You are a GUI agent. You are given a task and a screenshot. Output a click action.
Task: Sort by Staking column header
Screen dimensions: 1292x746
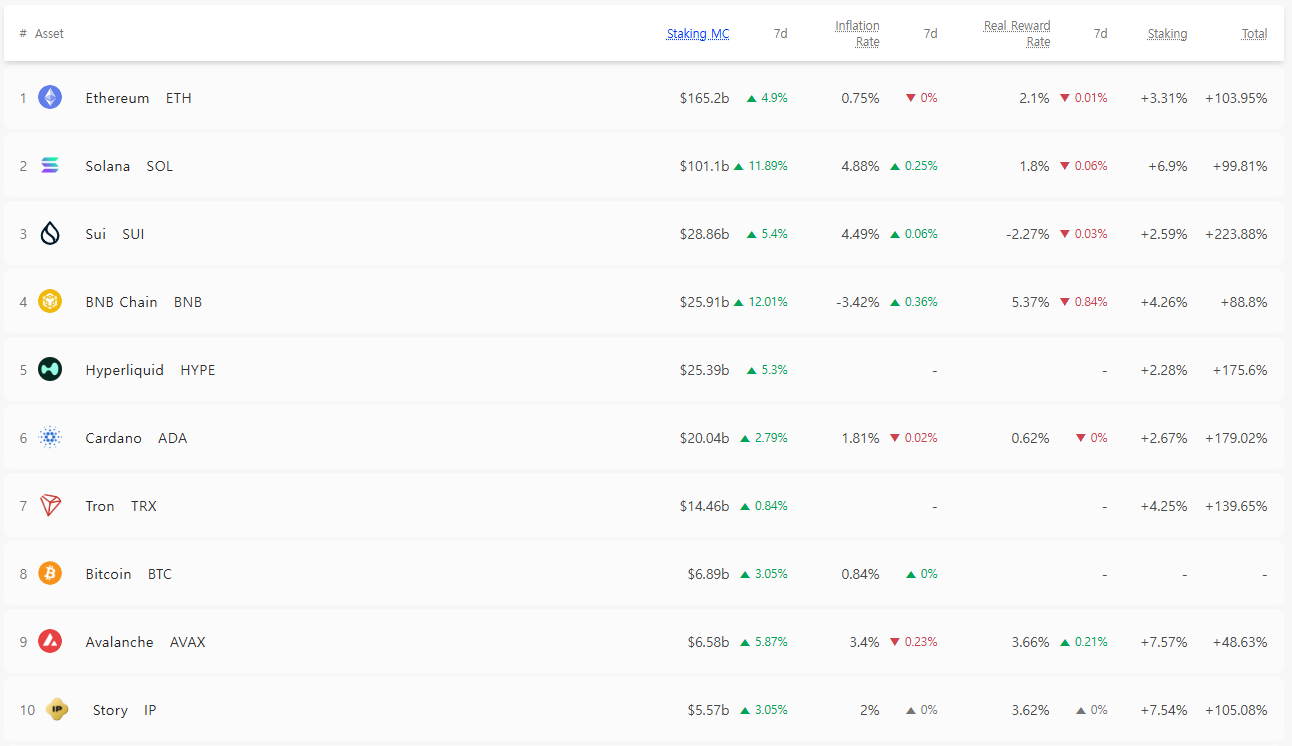[x=1167, y=33]
